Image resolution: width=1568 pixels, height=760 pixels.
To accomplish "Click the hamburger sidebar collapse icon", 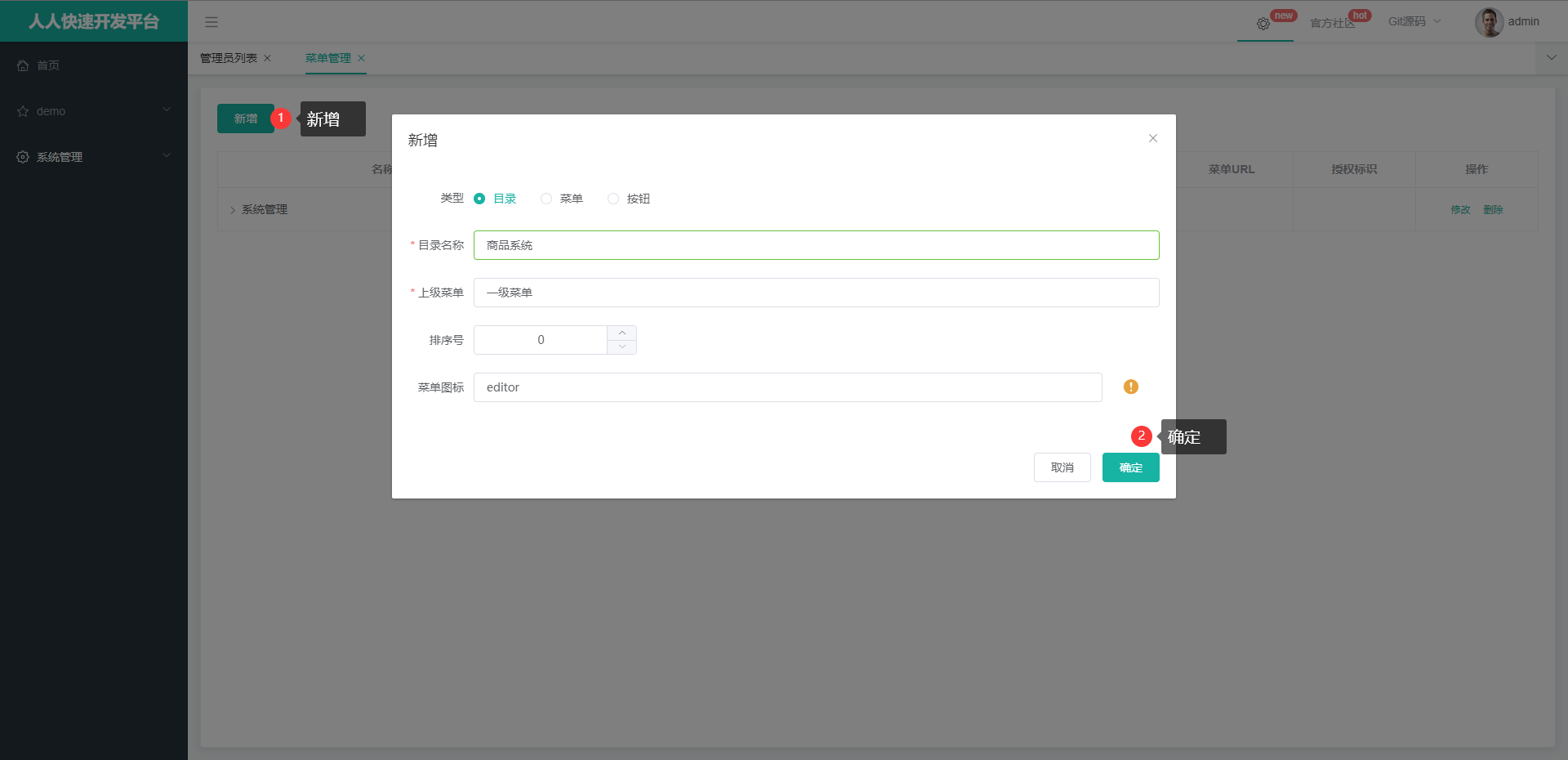I will point(212,22).
